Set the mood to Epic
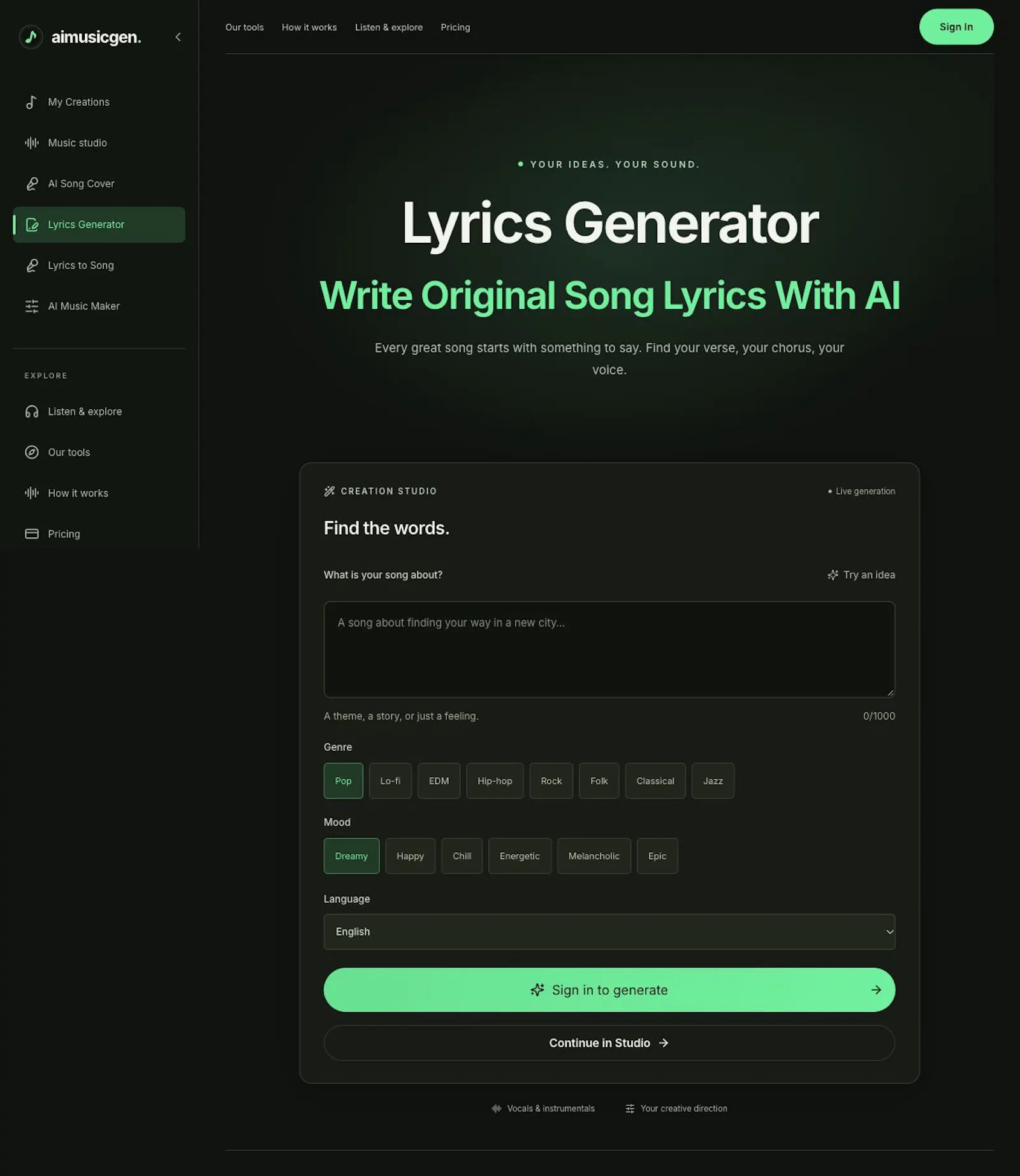 click(x=657, y=856)
